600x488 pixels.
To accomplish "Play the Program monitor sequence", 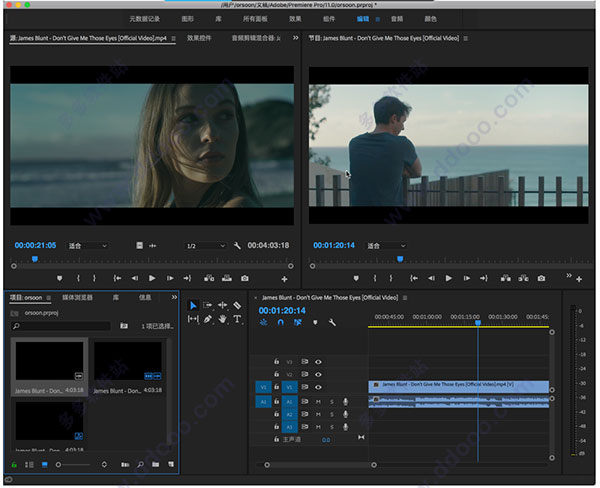I will (x=448, y=278).
